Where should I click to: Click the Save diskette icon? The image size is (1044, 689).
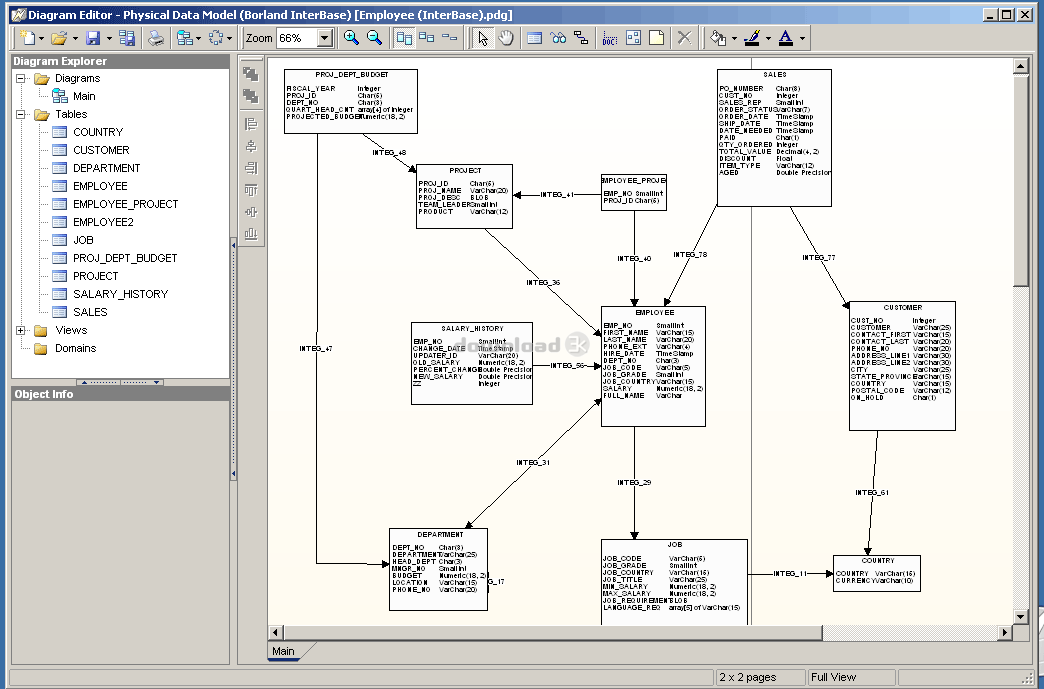tap(93, 38)
